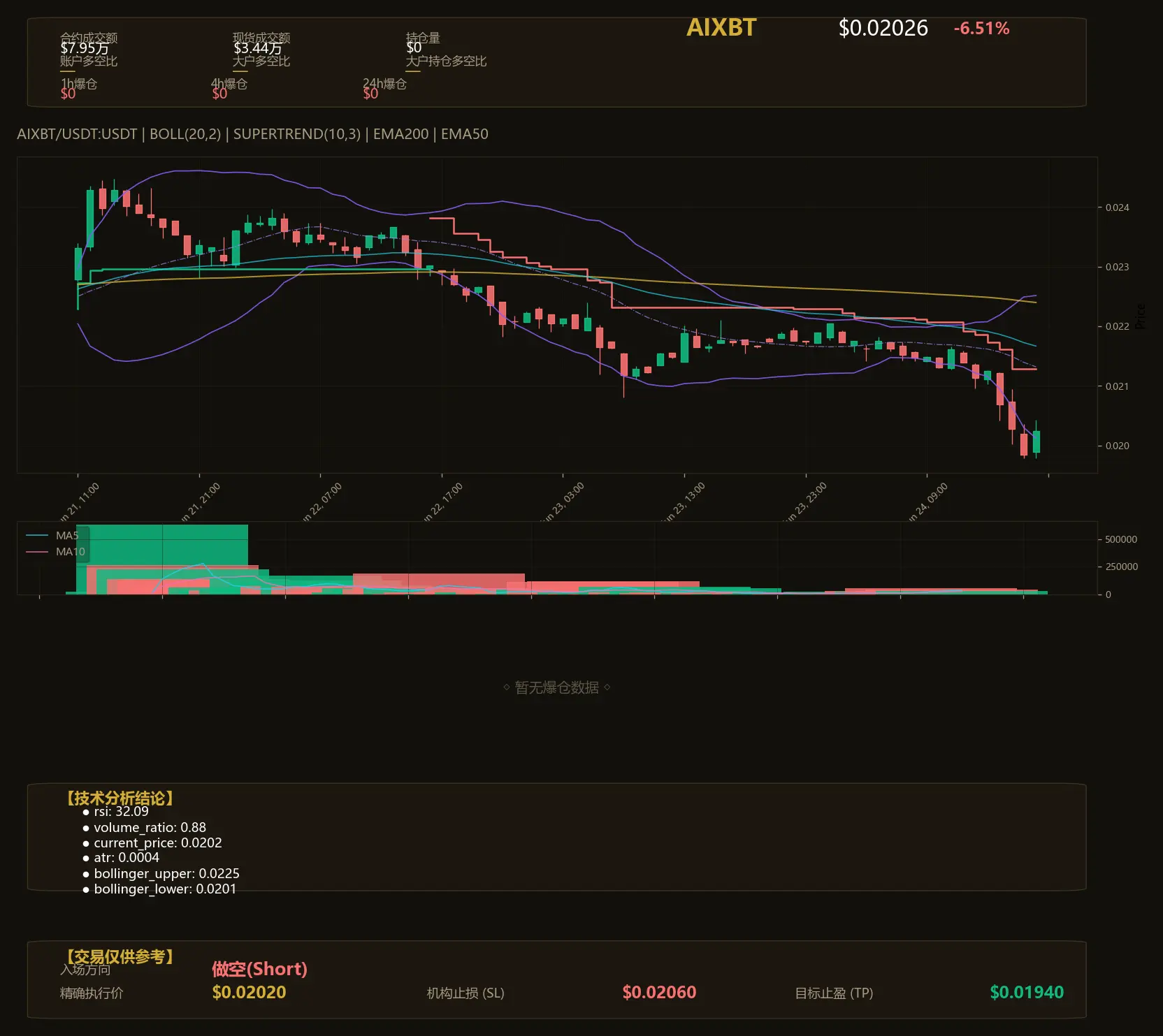Click the 250000 volume axis label

pyautogui.click(x=1121, y=567)
